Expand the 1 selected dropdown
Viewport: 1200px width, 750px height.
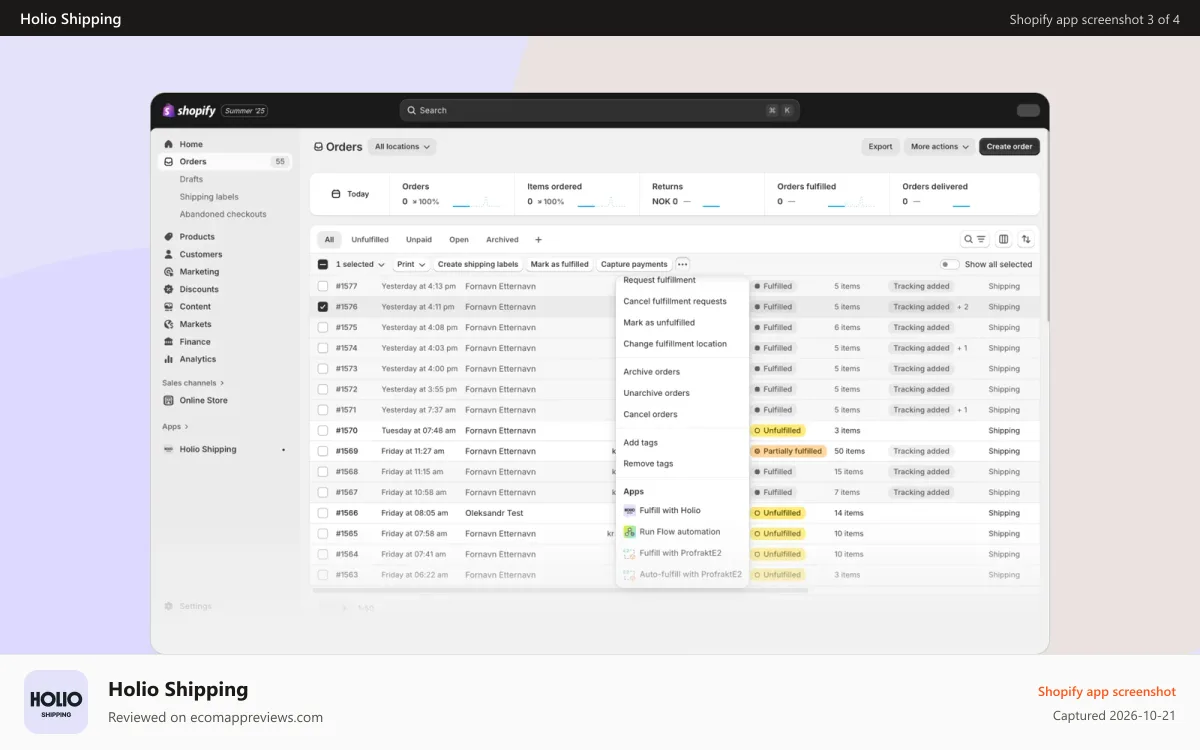tap(360, 264)
